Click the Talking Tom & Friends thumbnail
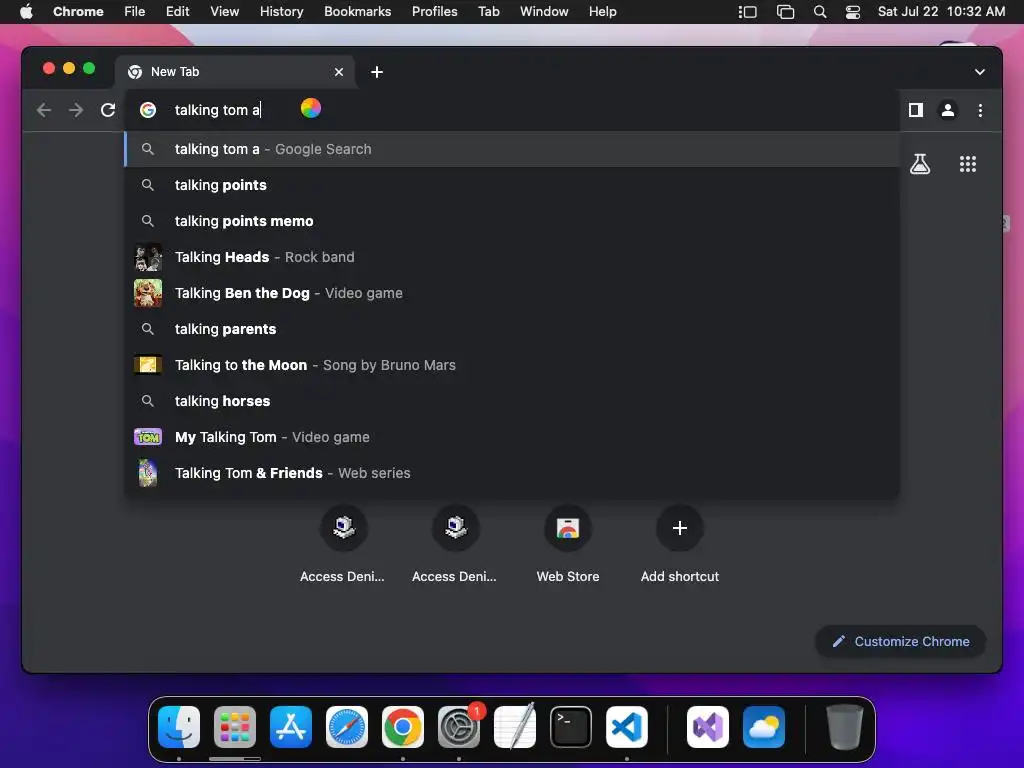This screenshot has height=768, width=1024. [148, 472]
